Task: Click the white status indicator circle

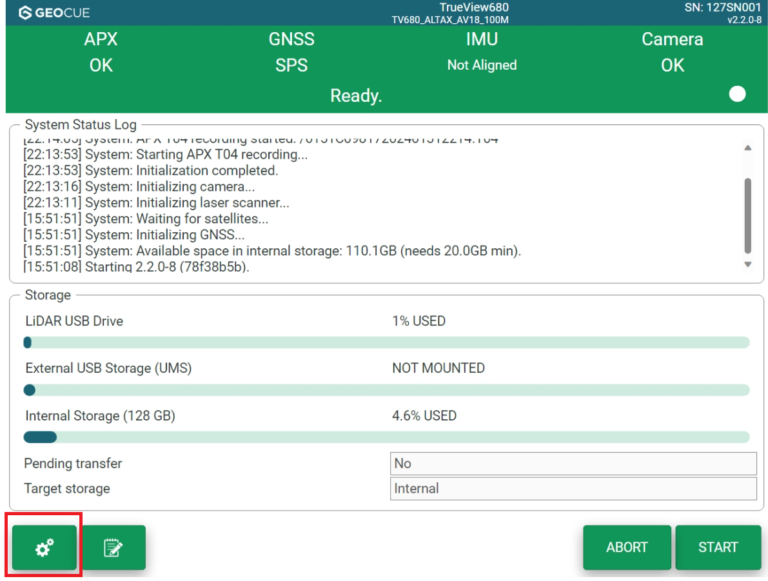Action: point(737,94)
